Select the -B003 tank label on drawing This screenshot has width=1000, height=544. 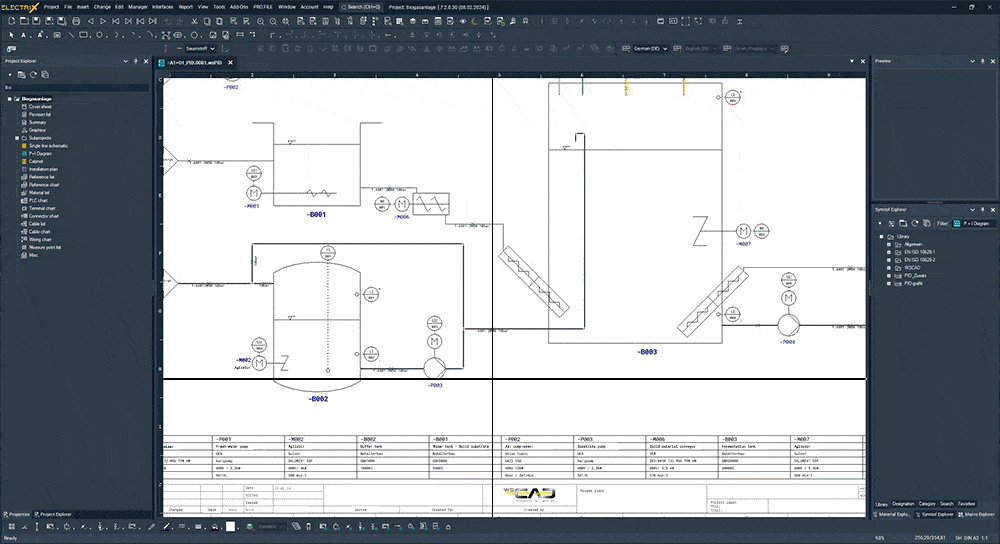[x=647, y=352]
